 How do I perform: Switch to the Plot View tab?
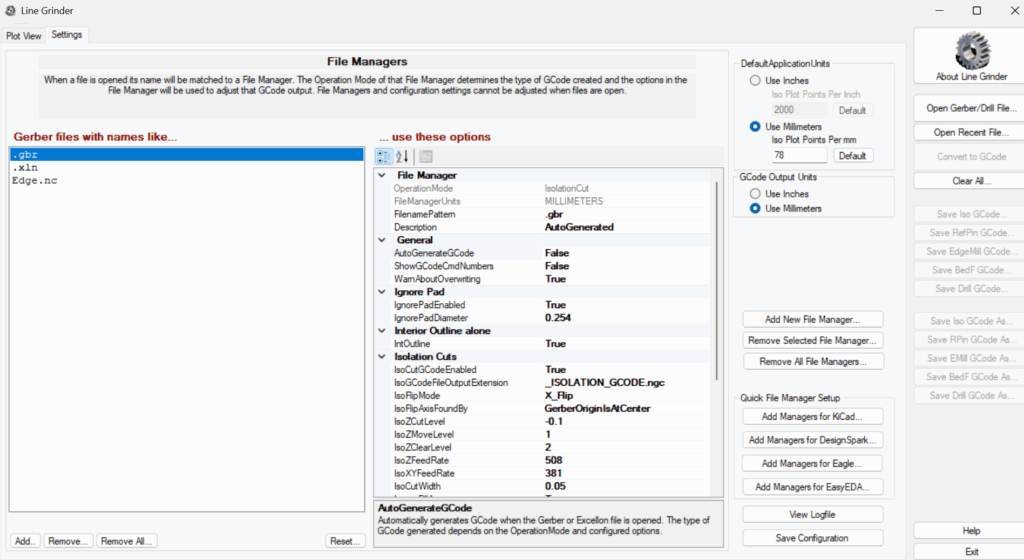click(x=24, y=35)
